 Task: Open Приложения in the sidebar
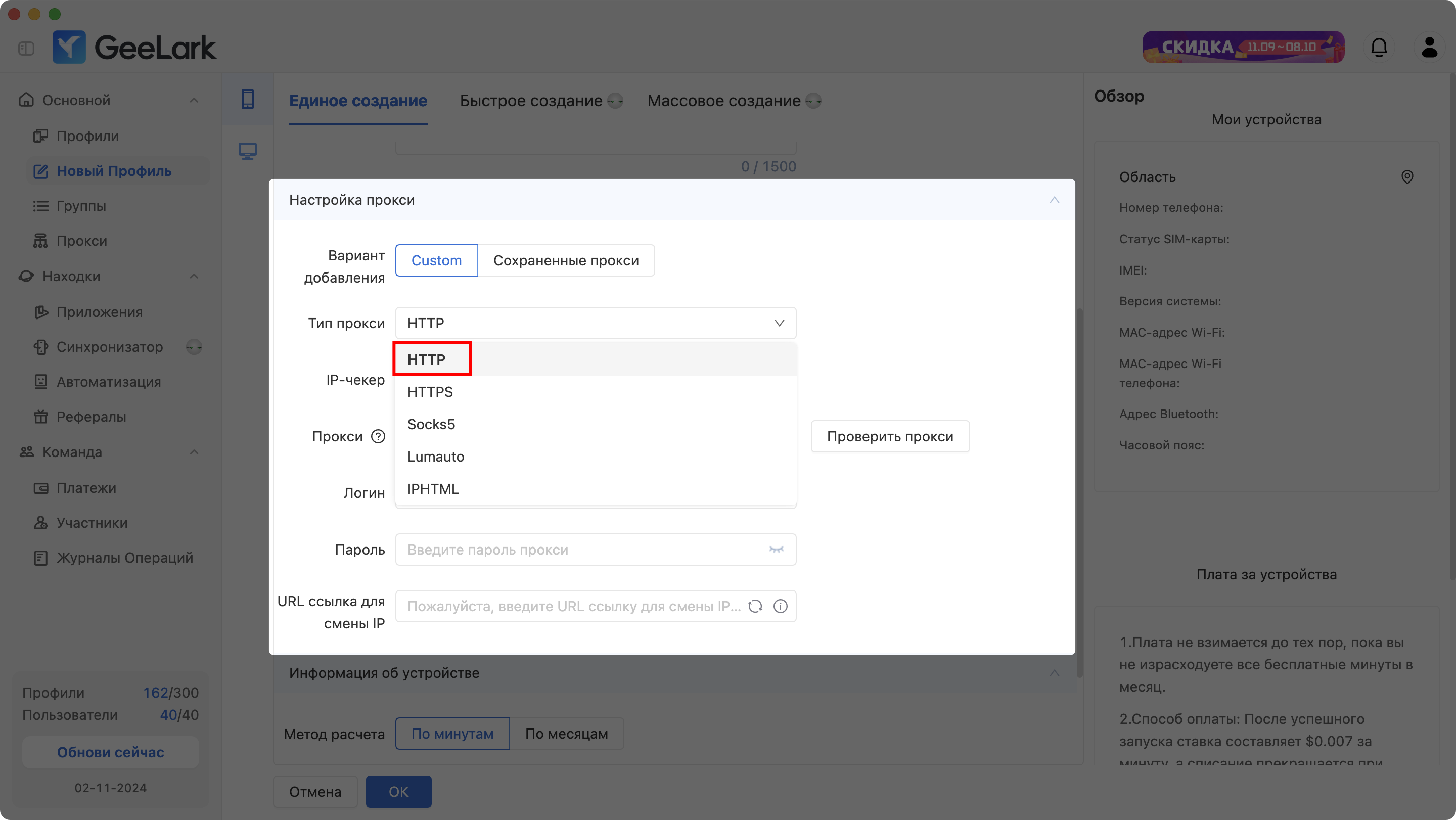[119, 312]
